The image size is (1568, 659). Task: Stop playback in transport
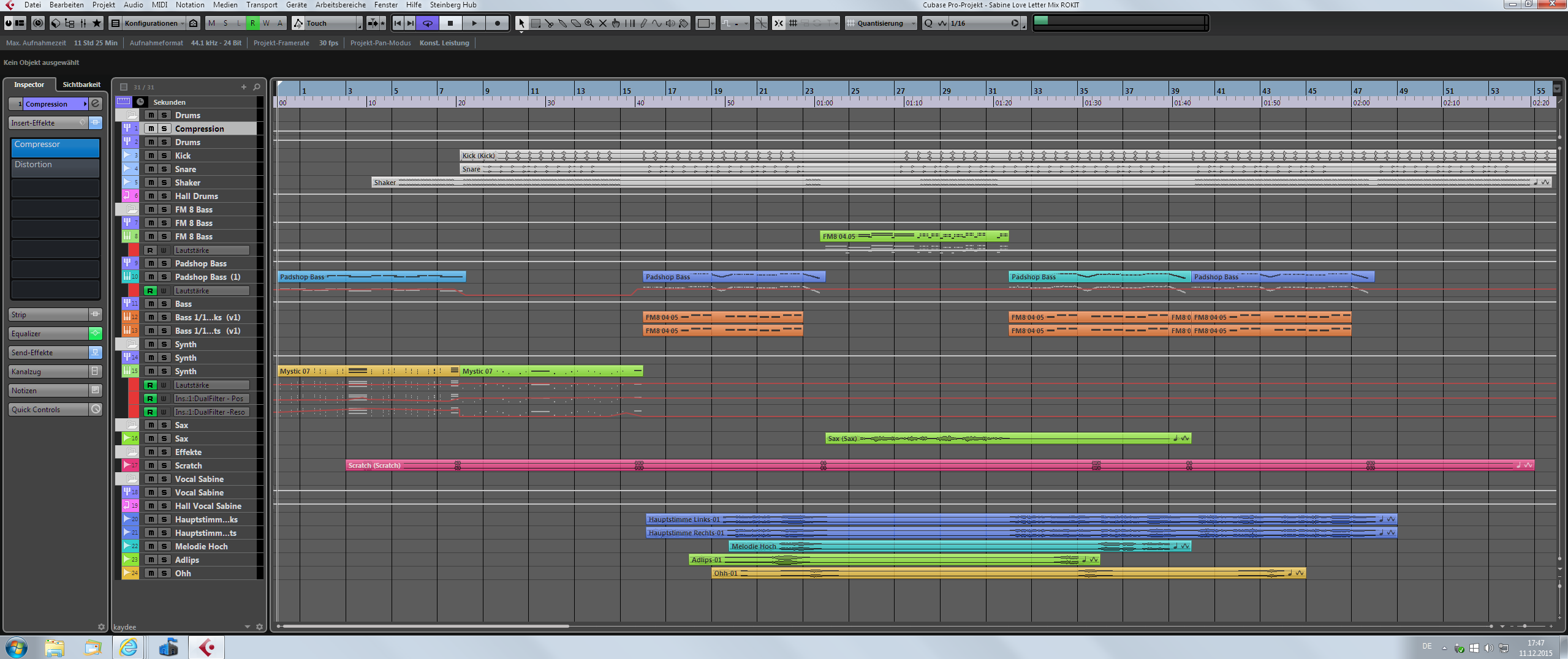450,23
